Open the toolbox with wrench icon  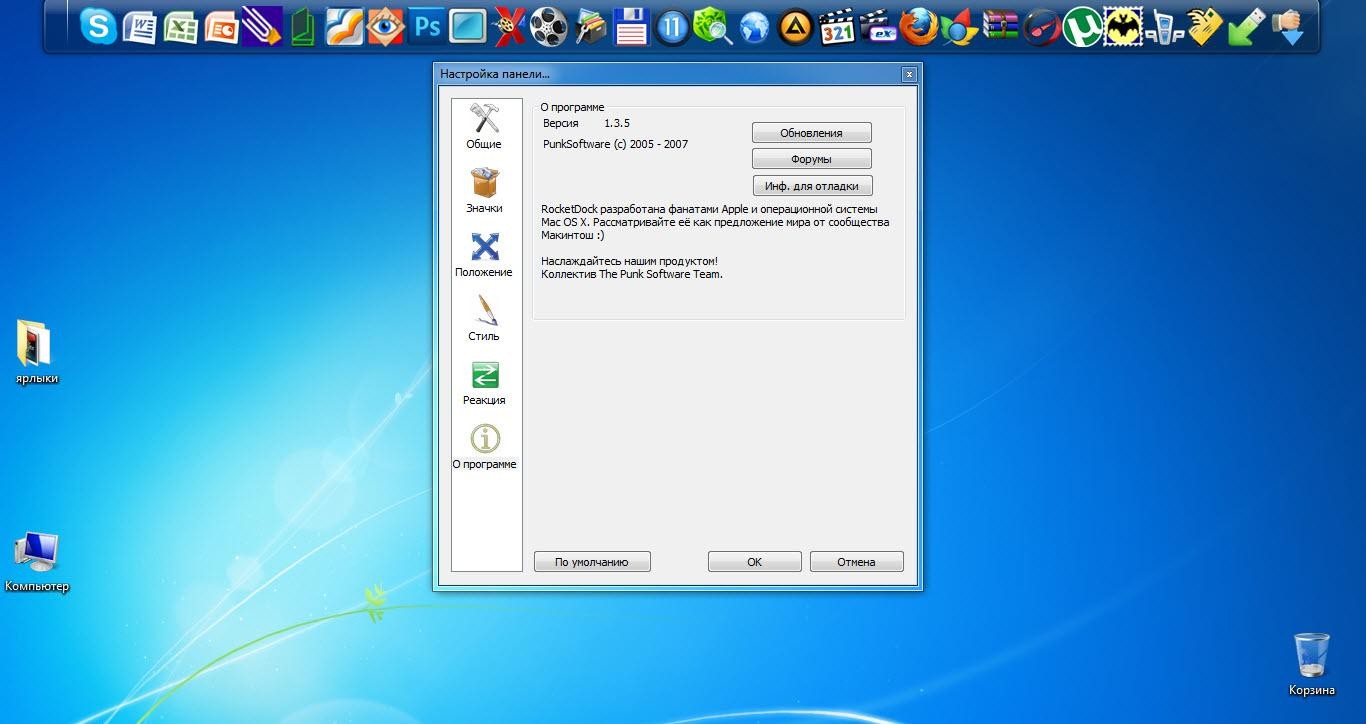pyautogui.click(x=590, y=27)
